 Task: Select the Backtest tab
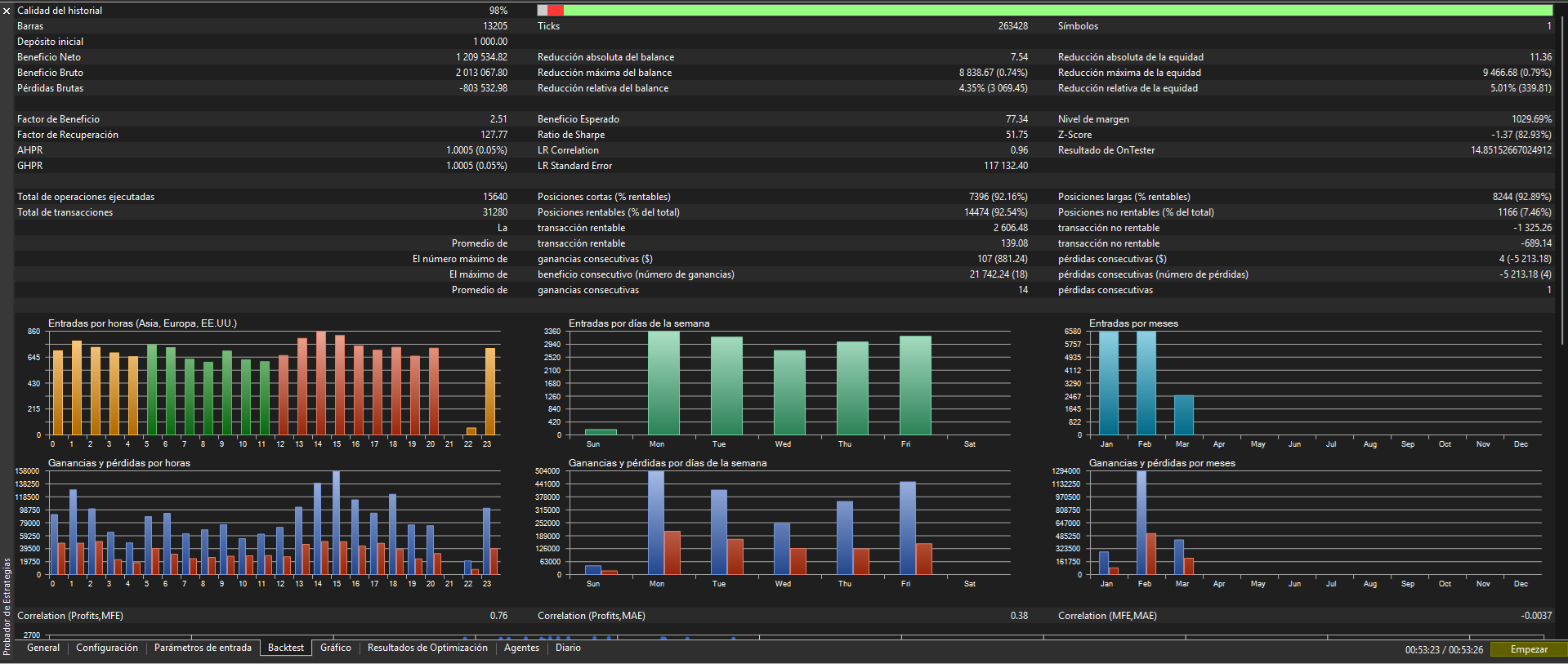tap(286, 648)
